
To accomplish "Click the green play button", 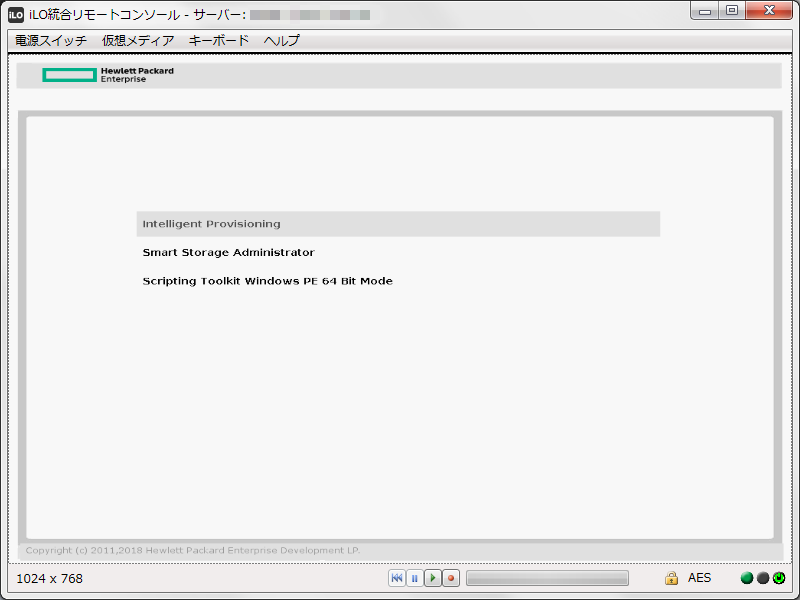I will point(433,578).
